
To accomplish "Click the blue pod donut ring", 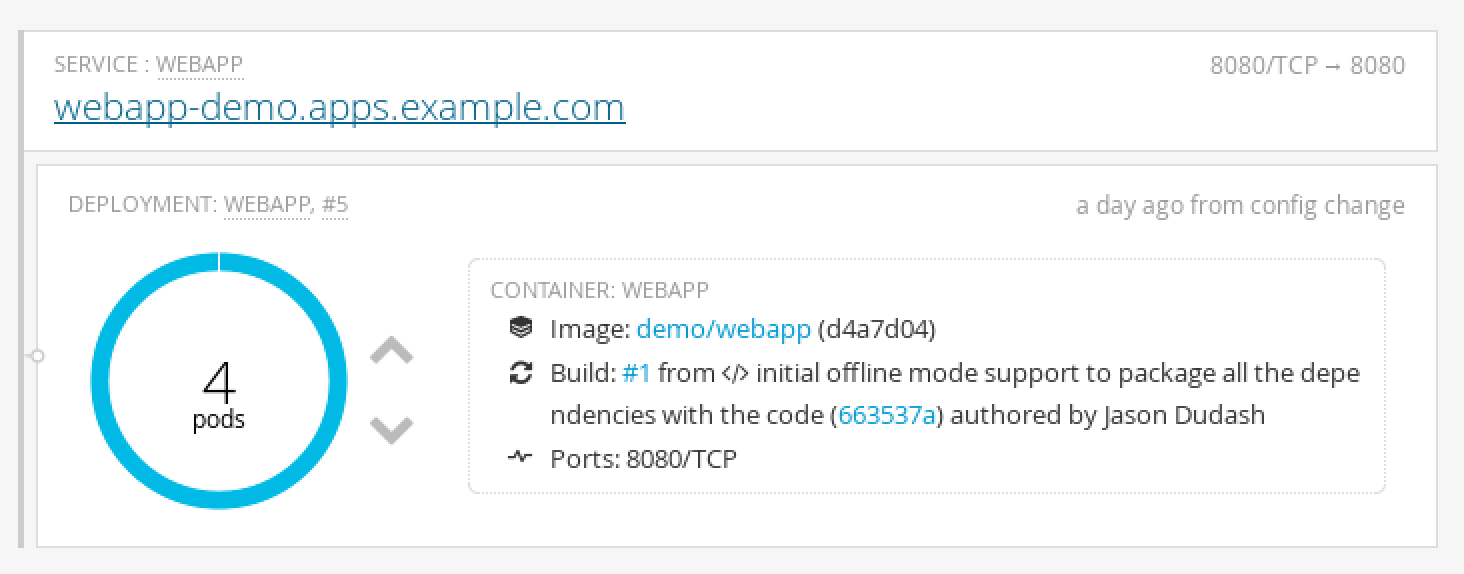I will [x=100, y=380].
